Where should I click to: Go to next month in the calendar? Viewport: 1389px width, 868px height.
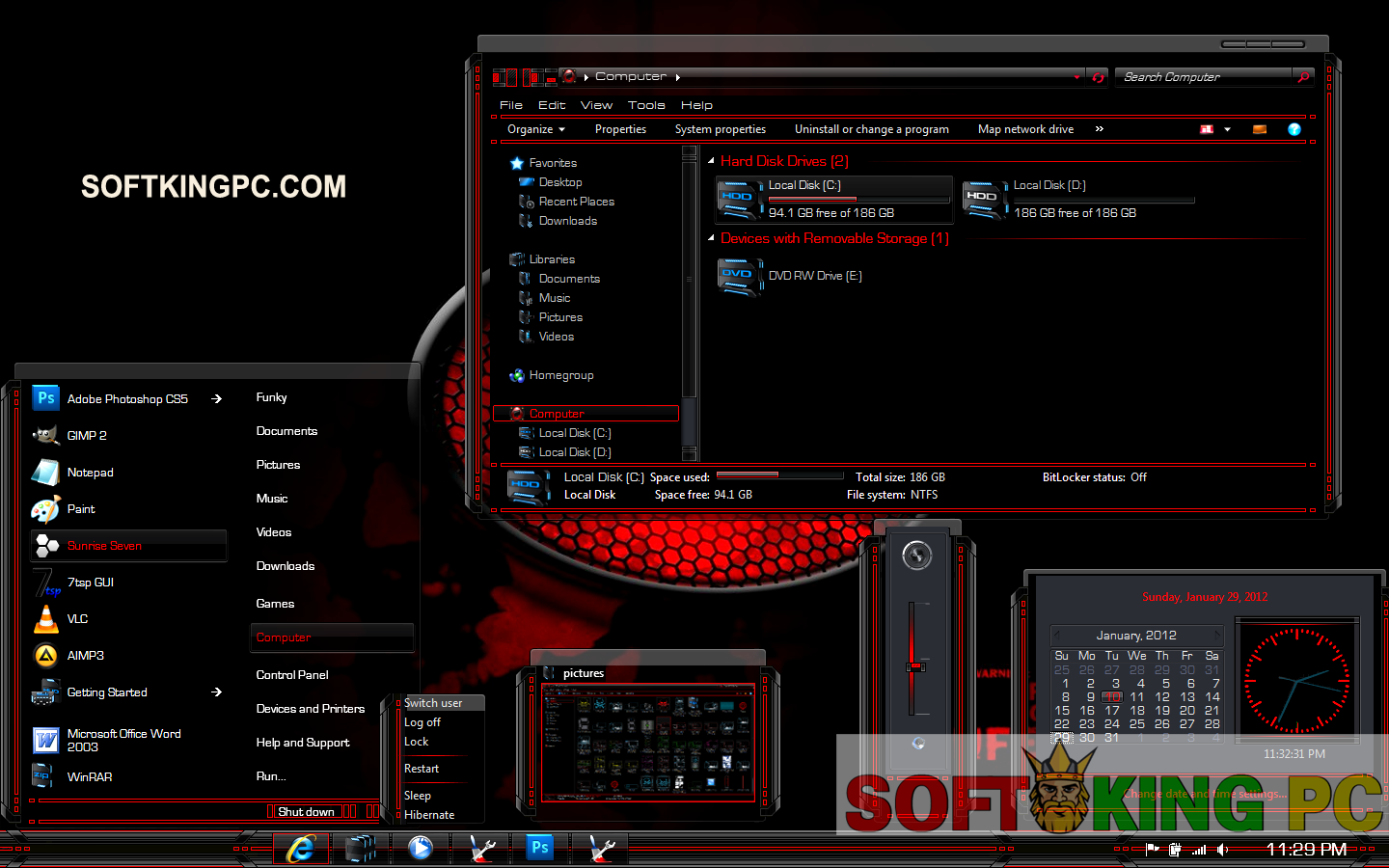click(x=1217, y=635)
